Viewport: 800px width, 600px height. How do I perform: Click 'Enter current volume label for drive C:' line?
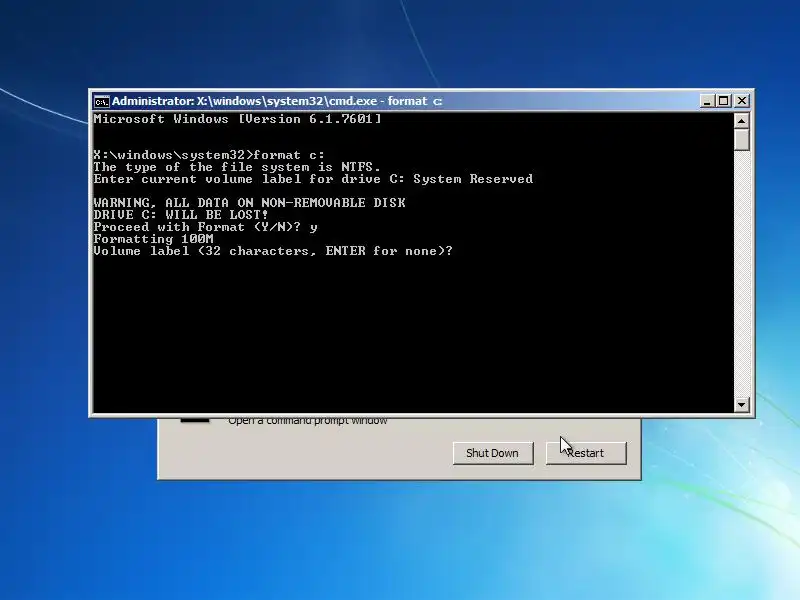(313, 179)
